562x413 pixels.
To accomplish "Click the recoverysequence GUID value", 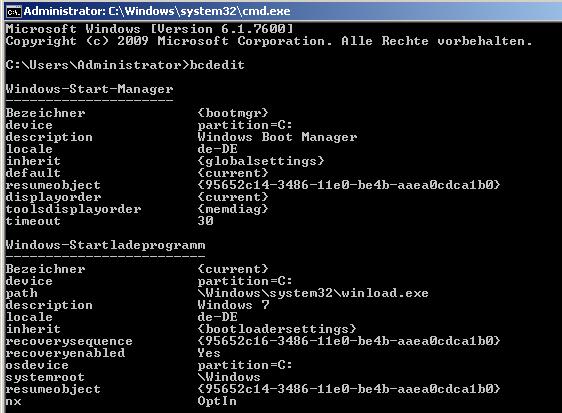I will tap(348, 341).
